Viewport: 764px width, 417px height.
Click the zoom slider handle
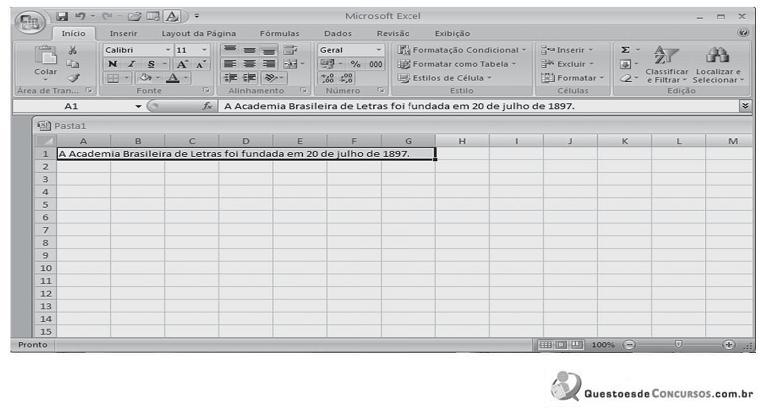(678, 344)
